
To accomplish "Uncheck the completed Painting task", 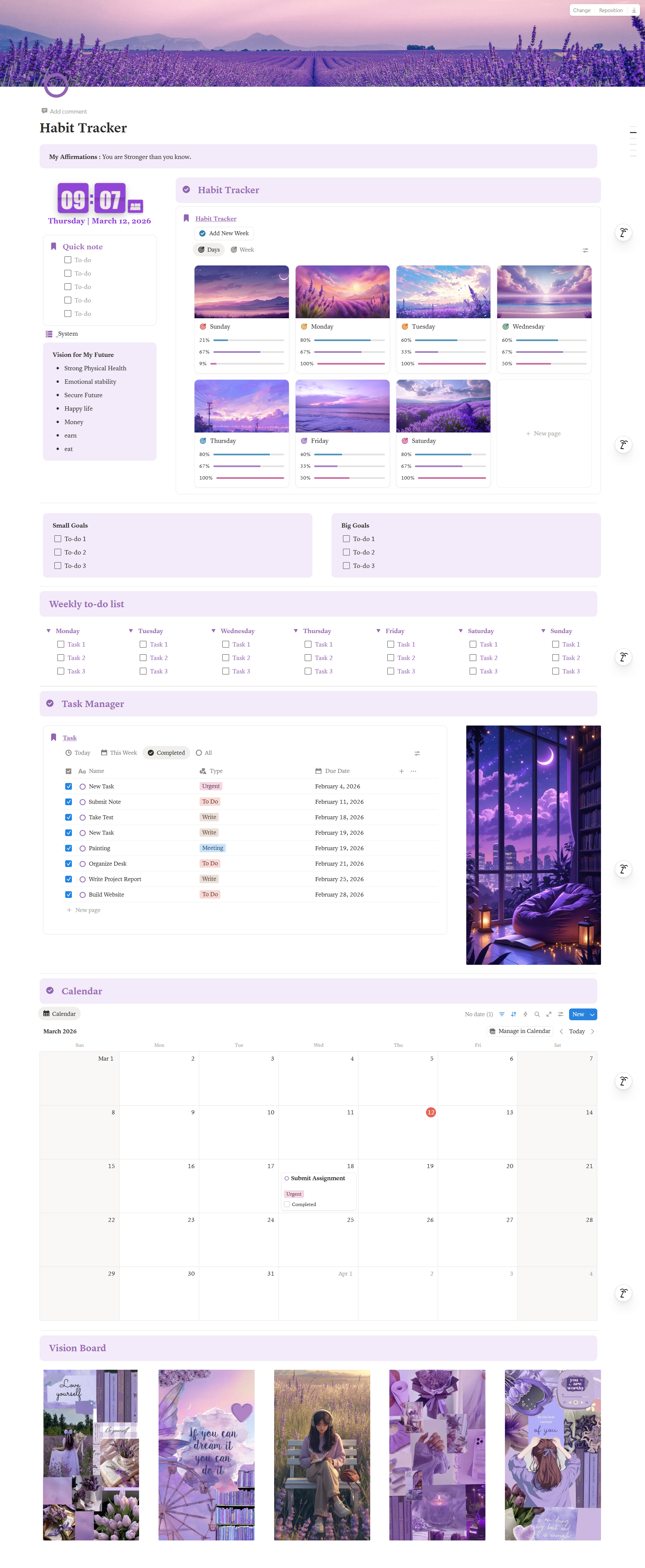I will click(x=68, y=848).
